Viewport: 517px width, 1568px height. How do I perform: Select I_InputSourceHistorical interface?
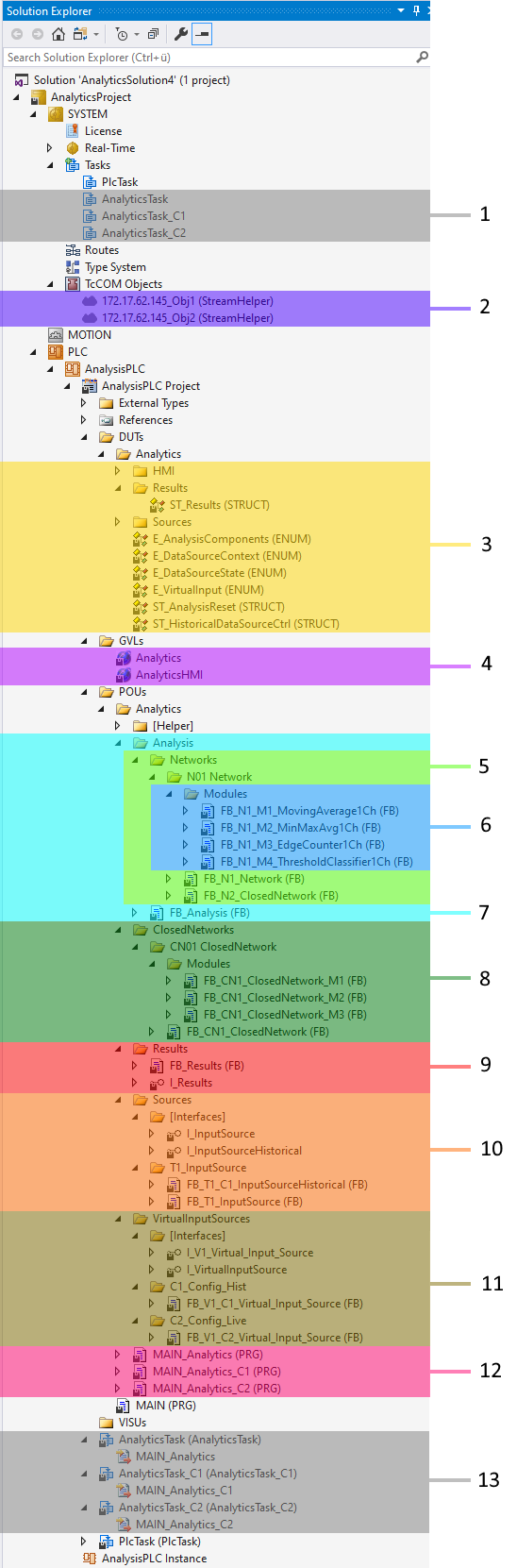244,1151
